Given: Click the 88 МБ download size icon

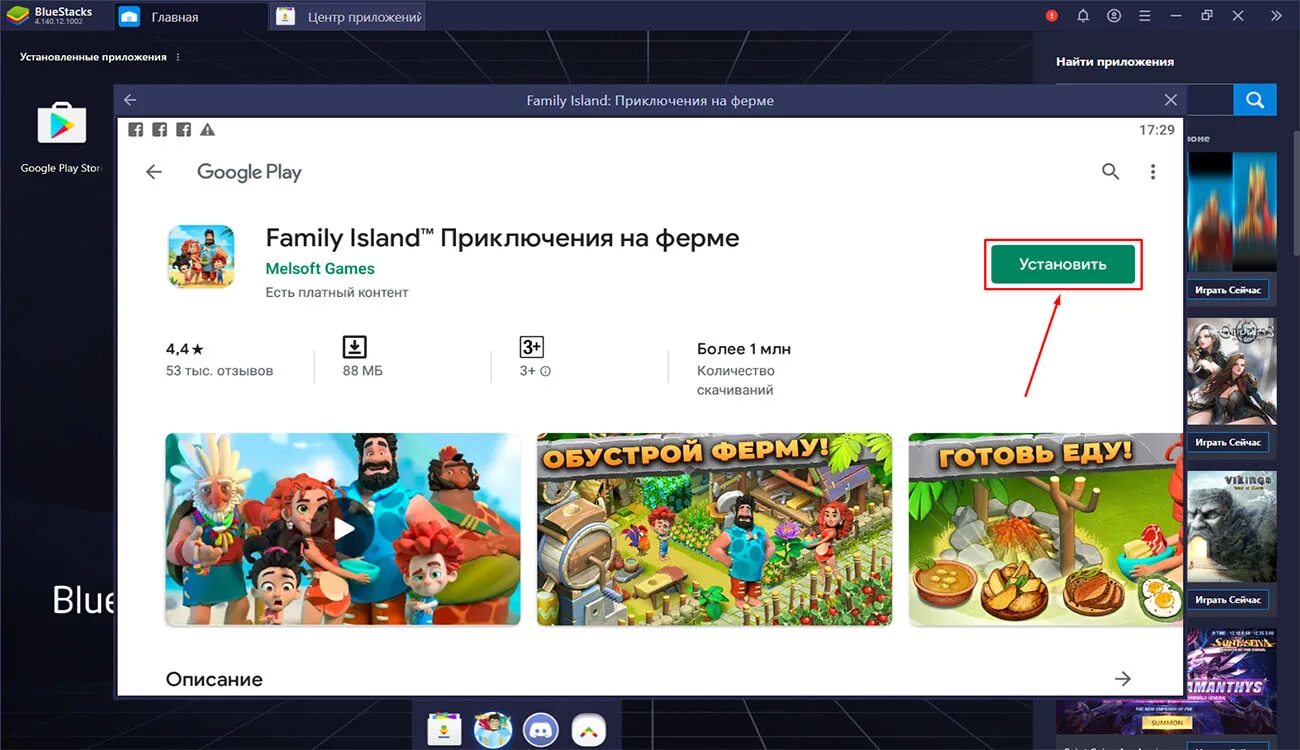Looking at the screenshot, I should [354, 347].
